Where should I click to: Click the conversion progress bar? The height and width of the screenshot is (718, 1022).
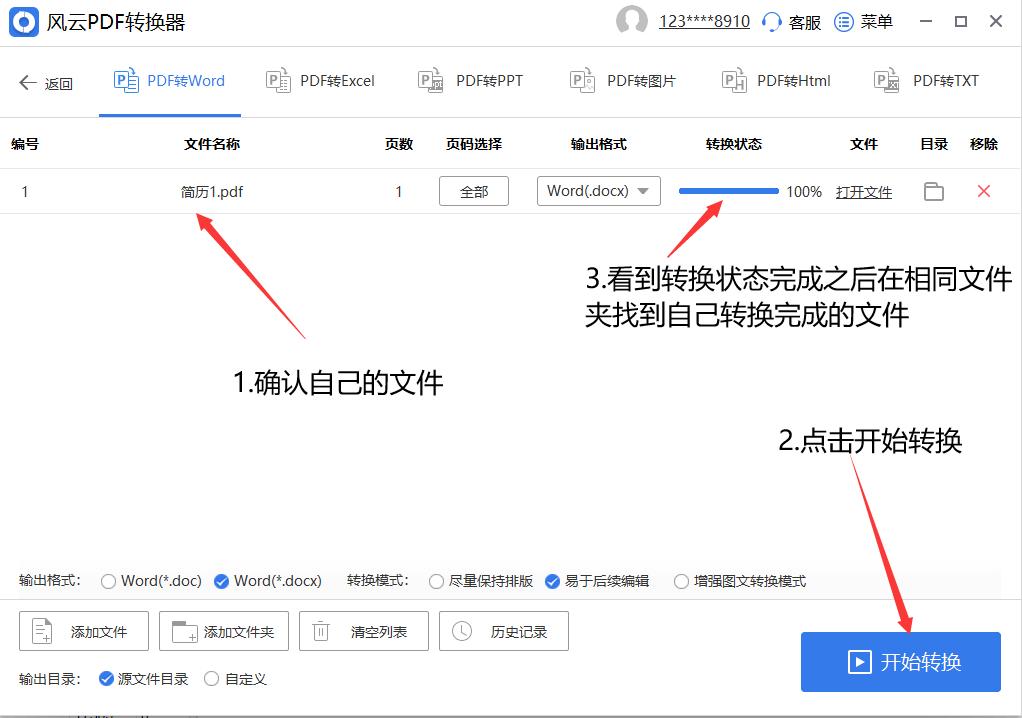pyautogui.click(x=728, y=190)
